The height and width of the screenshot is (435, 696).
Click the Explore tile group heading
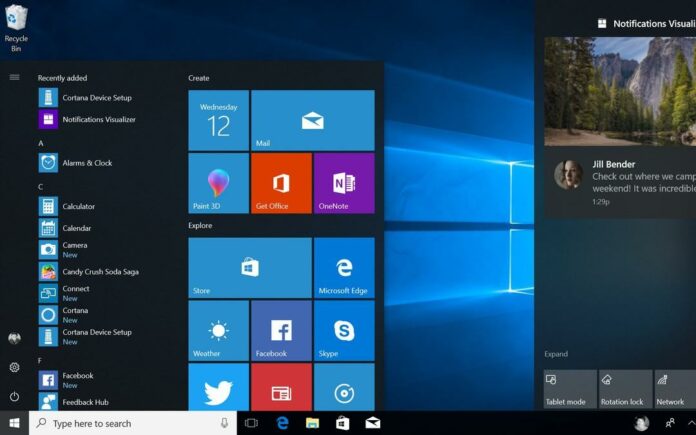(x=200, y=225)
